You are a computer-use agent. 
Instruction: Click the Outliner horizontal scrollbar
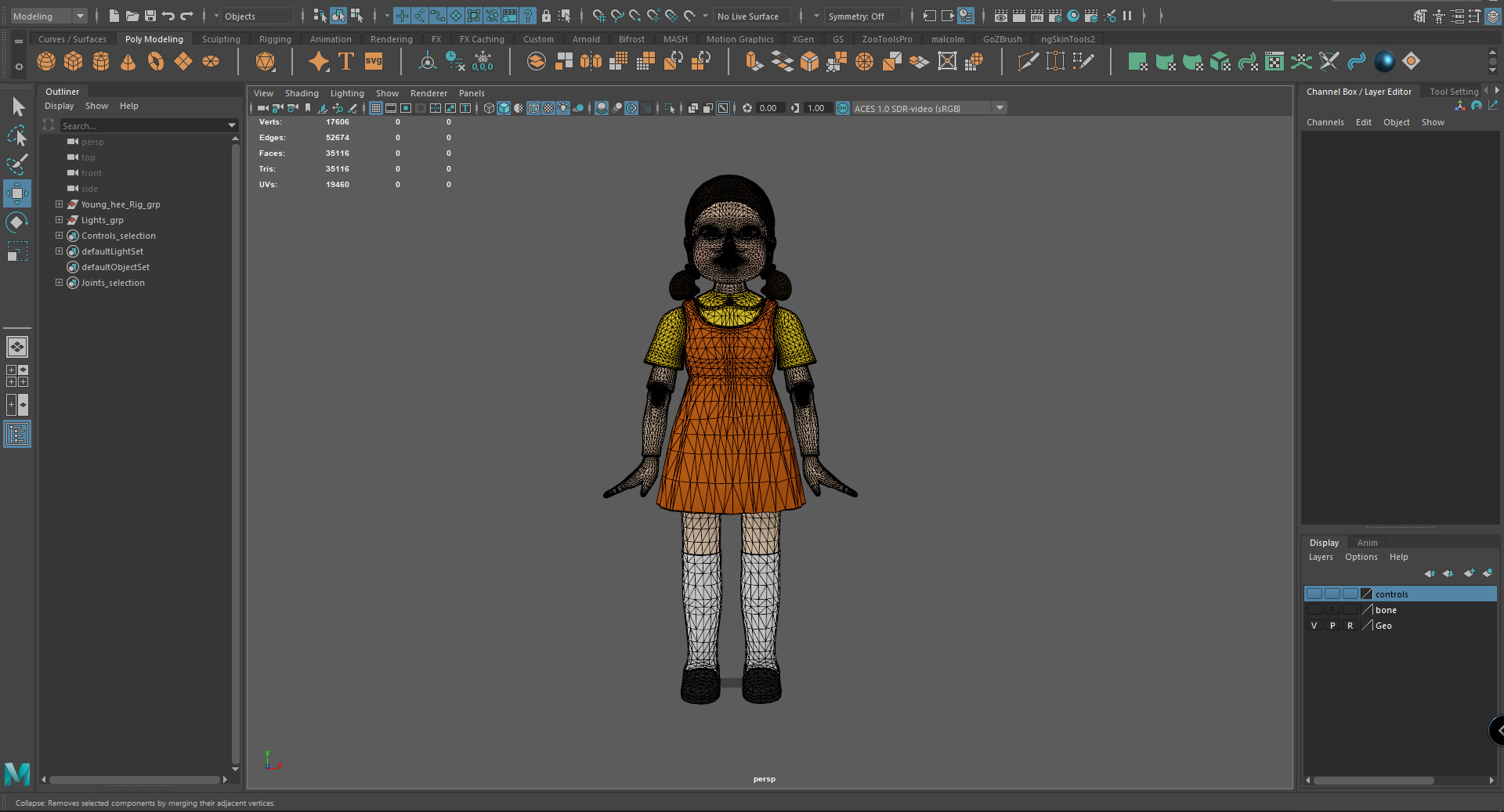135,780
